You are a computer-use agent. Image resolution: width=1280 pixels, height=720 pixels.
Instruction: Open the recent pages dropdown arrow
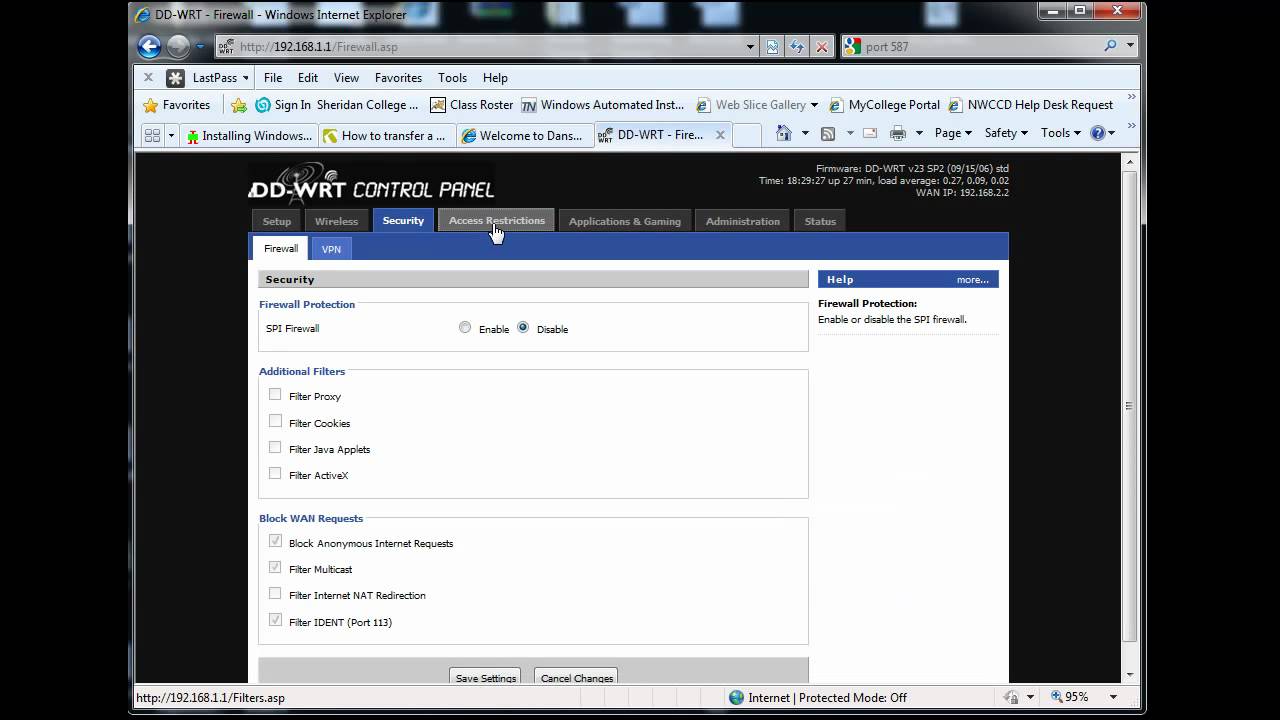click(x=201, y=46)
